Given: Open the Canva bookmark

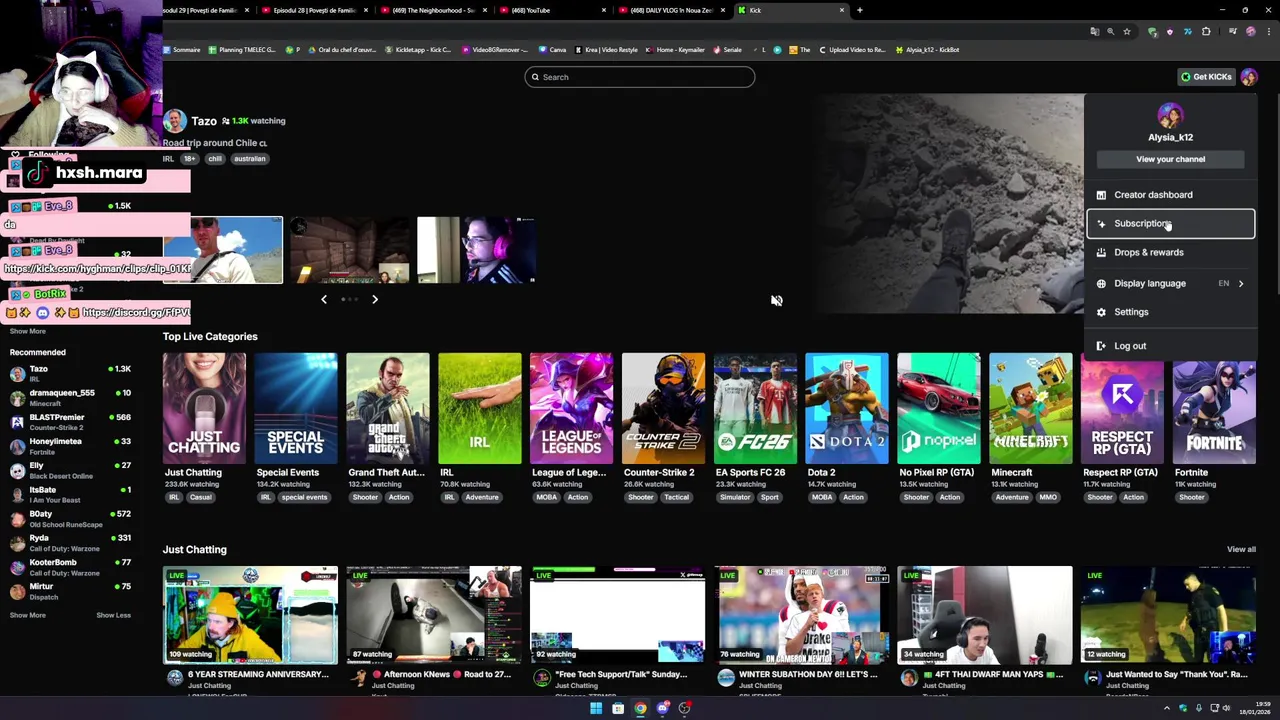Looking at the screenshot, I should point(552,49).
